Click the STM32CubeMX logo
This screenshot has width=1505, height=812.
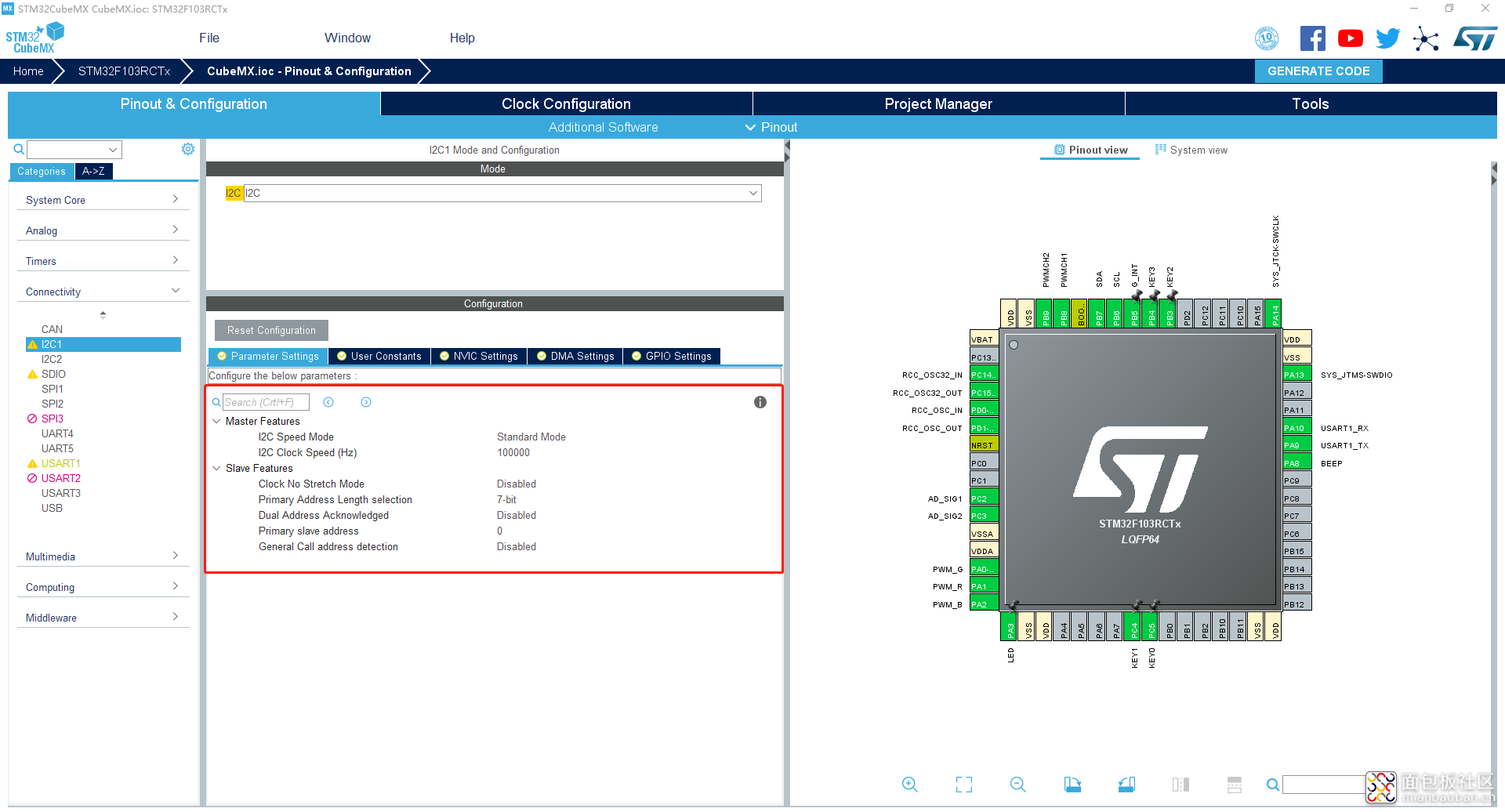35,38
